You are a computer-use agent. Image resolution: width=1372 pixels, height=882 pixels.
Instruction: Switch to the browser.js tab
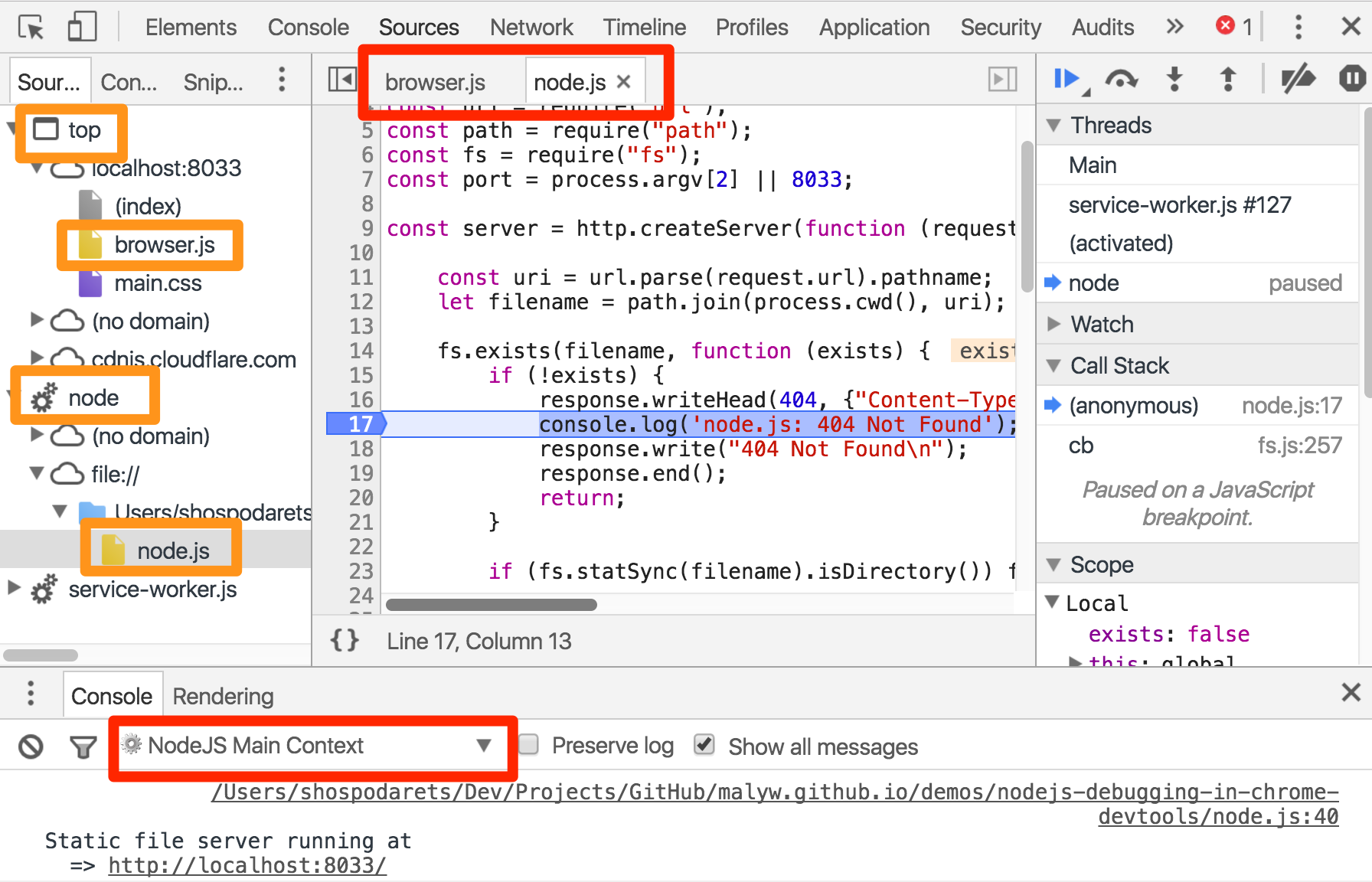(434, 81)
